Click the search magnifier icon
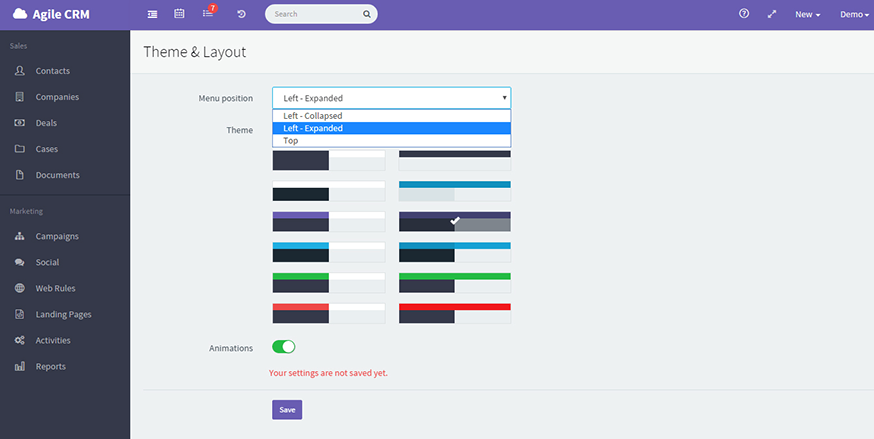874x439 pixels. point(367,14)
